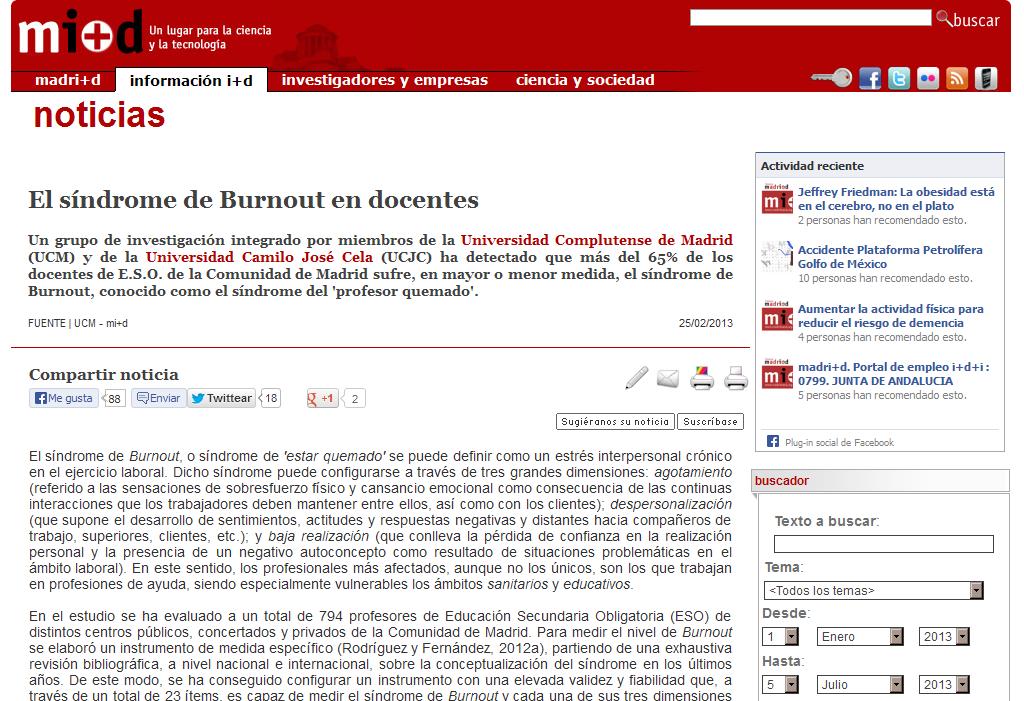The height and width of the screenshot is (701, 1024).
Task: Click the Suscríbase button
Action: point(711,421)
